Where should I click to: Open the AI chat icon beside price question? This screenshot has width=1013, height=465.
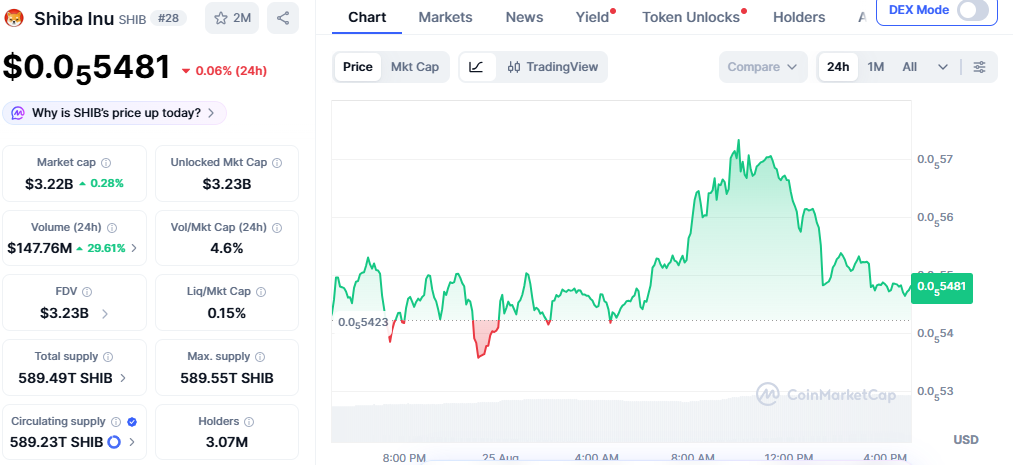pos(19,113)
